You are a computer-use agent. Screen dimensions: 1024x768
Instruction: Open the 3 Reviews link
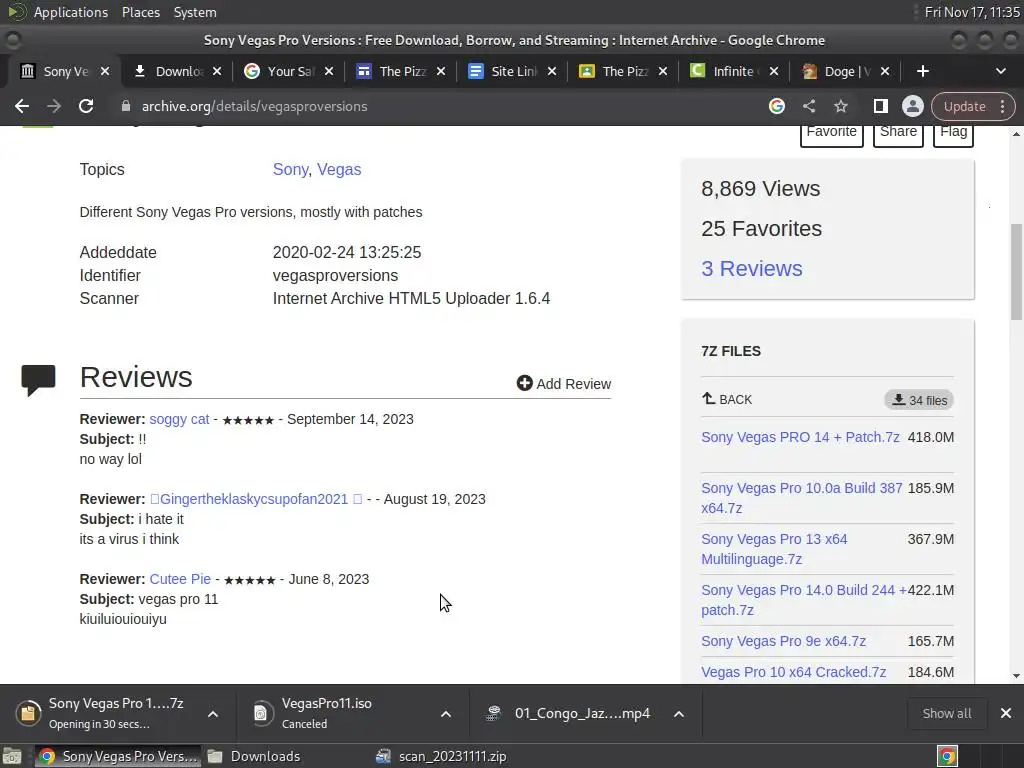(752, 268)
